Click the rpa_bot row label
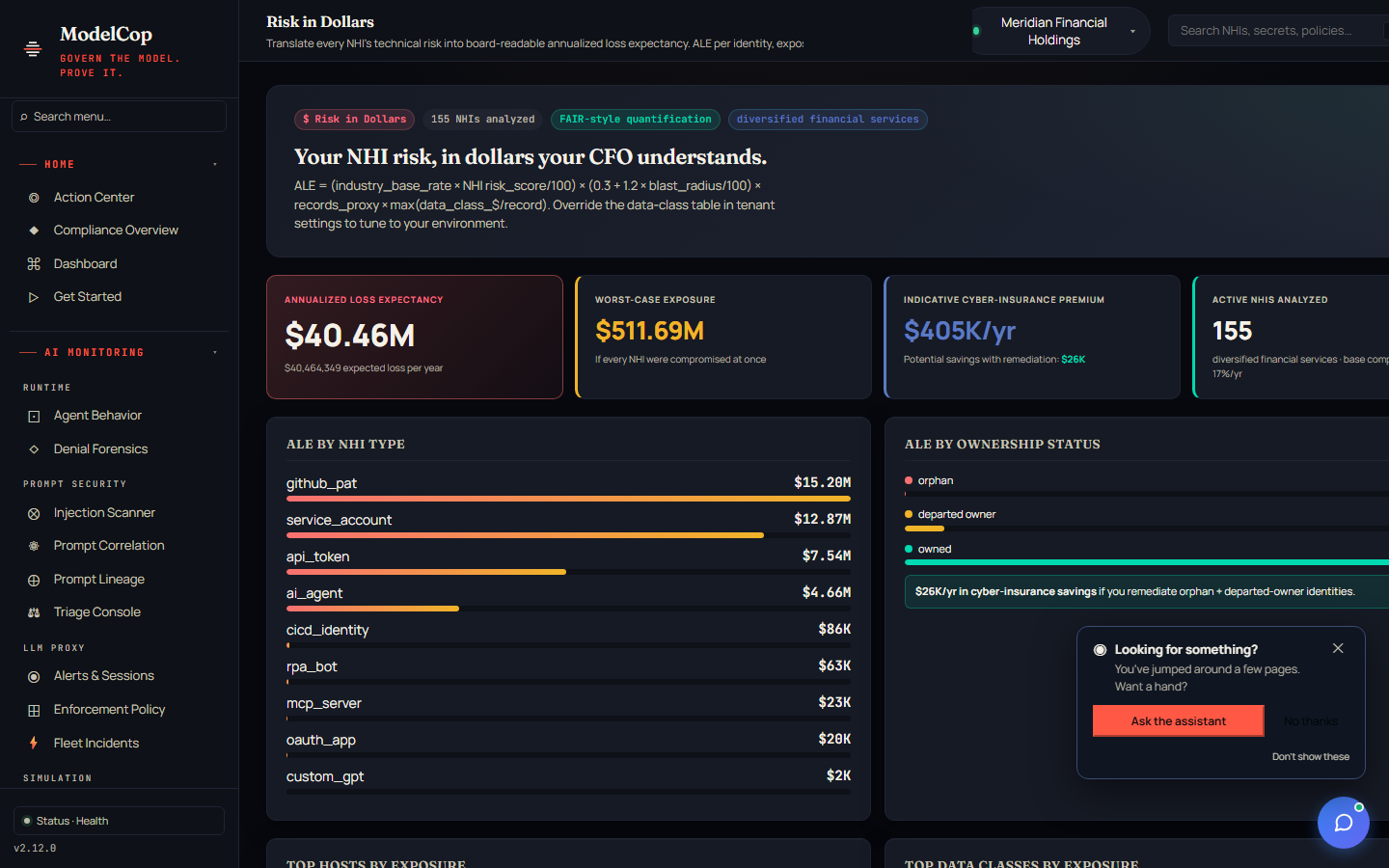The height and width of the screenshot is (868, 1389). tap(312, 666)
